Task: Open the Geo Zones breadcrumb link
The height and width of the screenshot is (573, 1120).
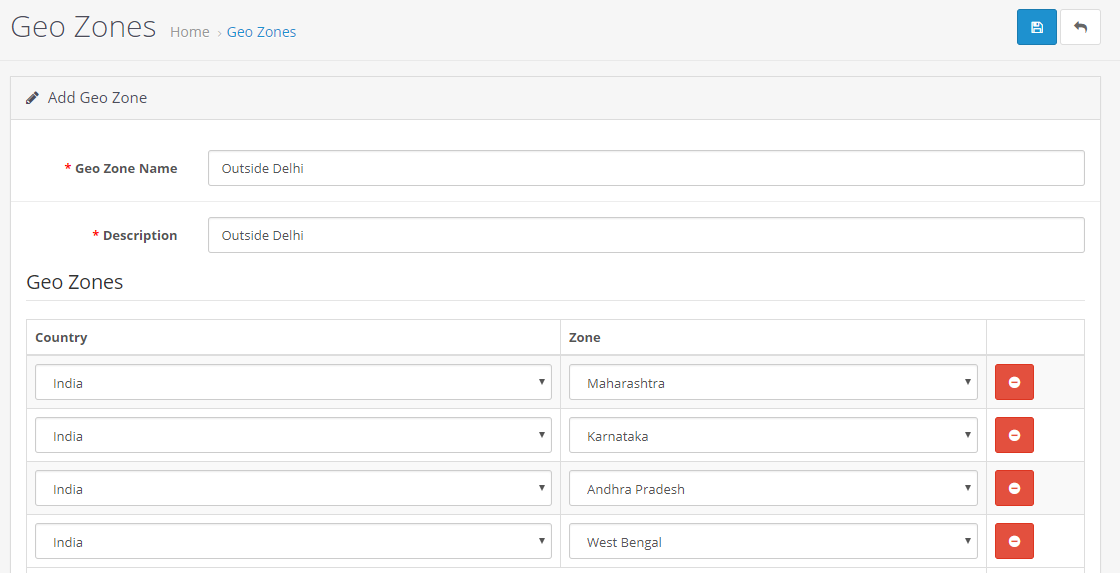Action: (x=261, y=32)
